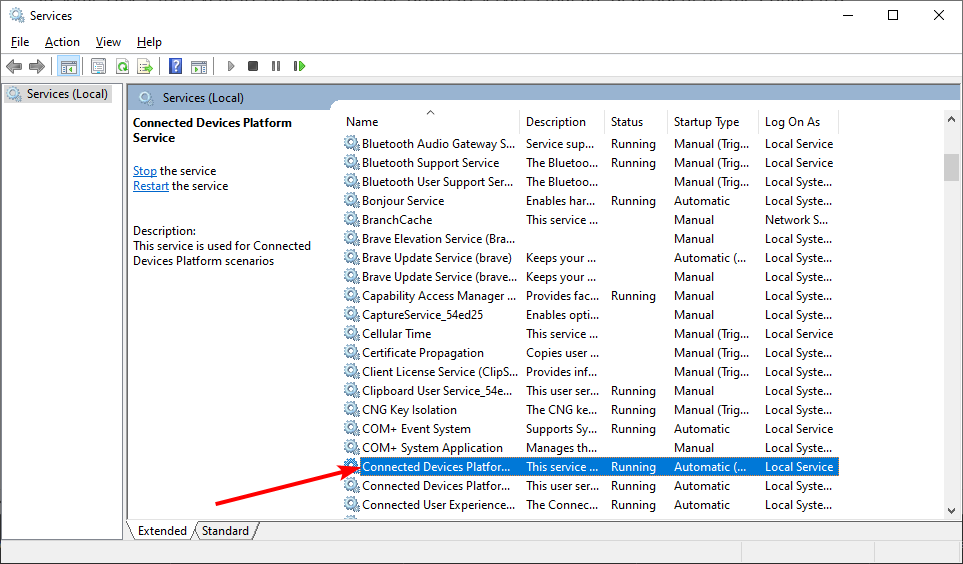Screen dimensions: 963x564
Task: Click the Restart Service icon
Action: (299, 66)
